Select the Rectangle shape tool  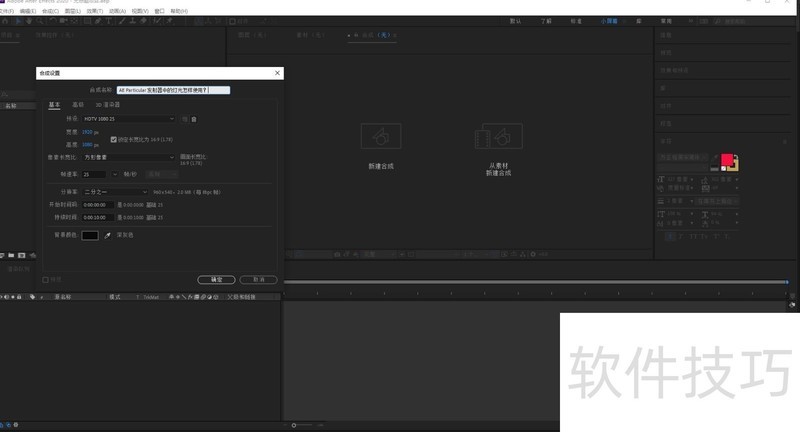(87, 21)
